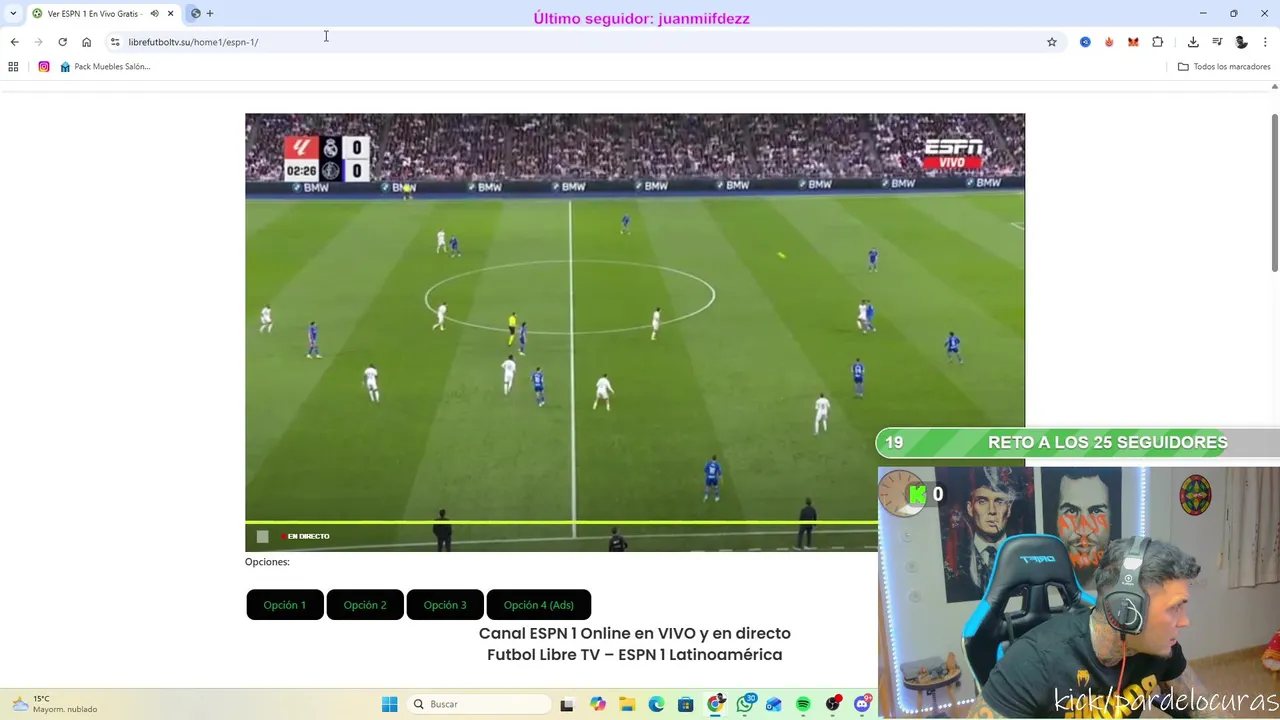This screenshot has width=1280, height=720.
Task: Mute the ESPN 1 tab audio
Action: coord(154,14)
